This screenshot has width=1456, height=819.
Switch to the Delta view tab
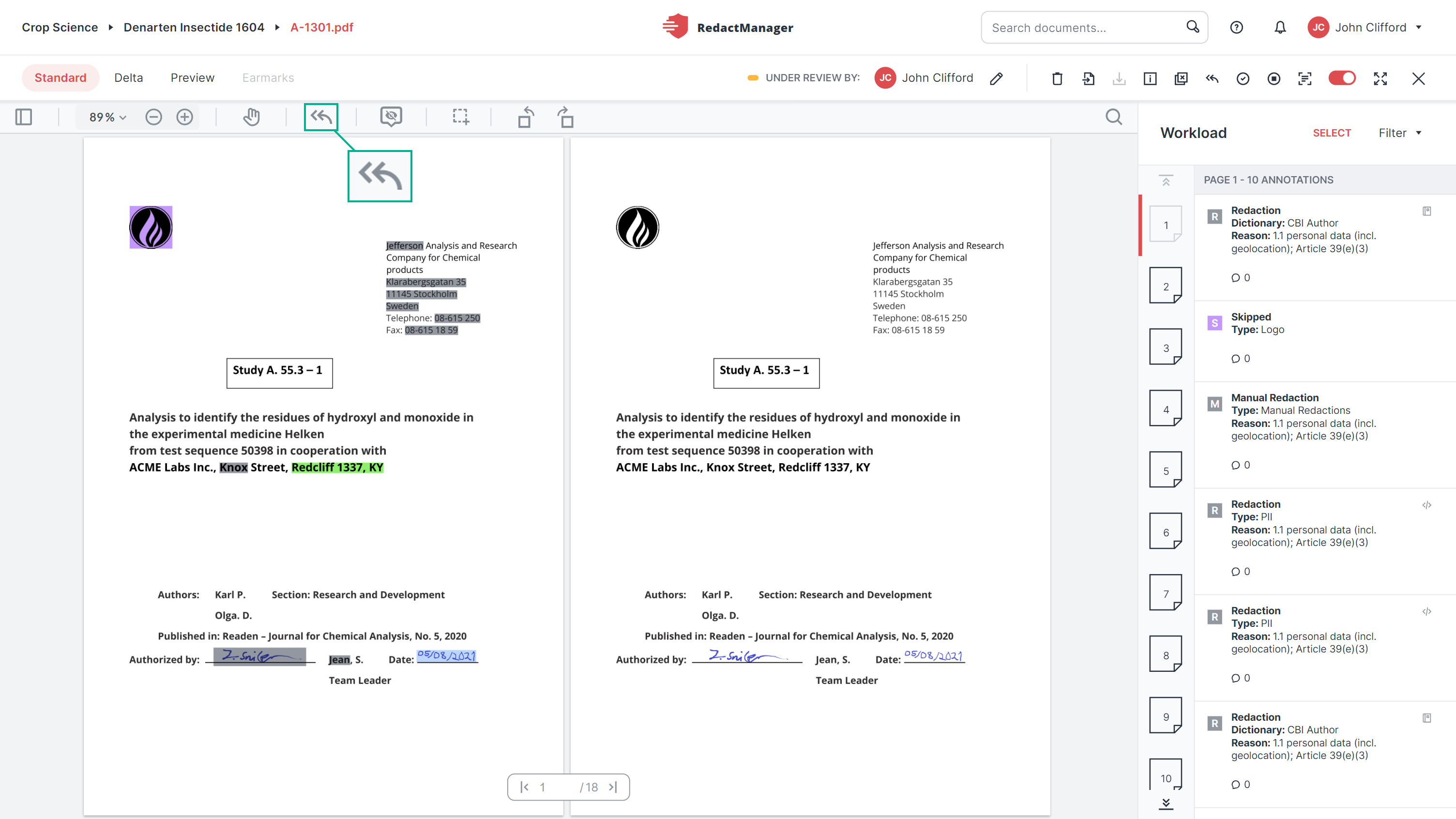128,77
